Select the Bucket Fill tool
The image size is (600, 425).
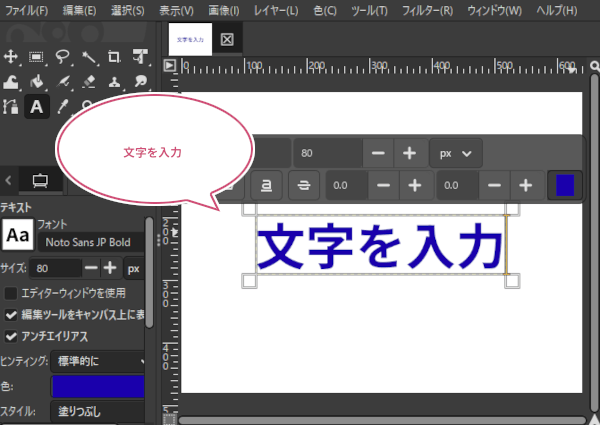pos(36,82)
